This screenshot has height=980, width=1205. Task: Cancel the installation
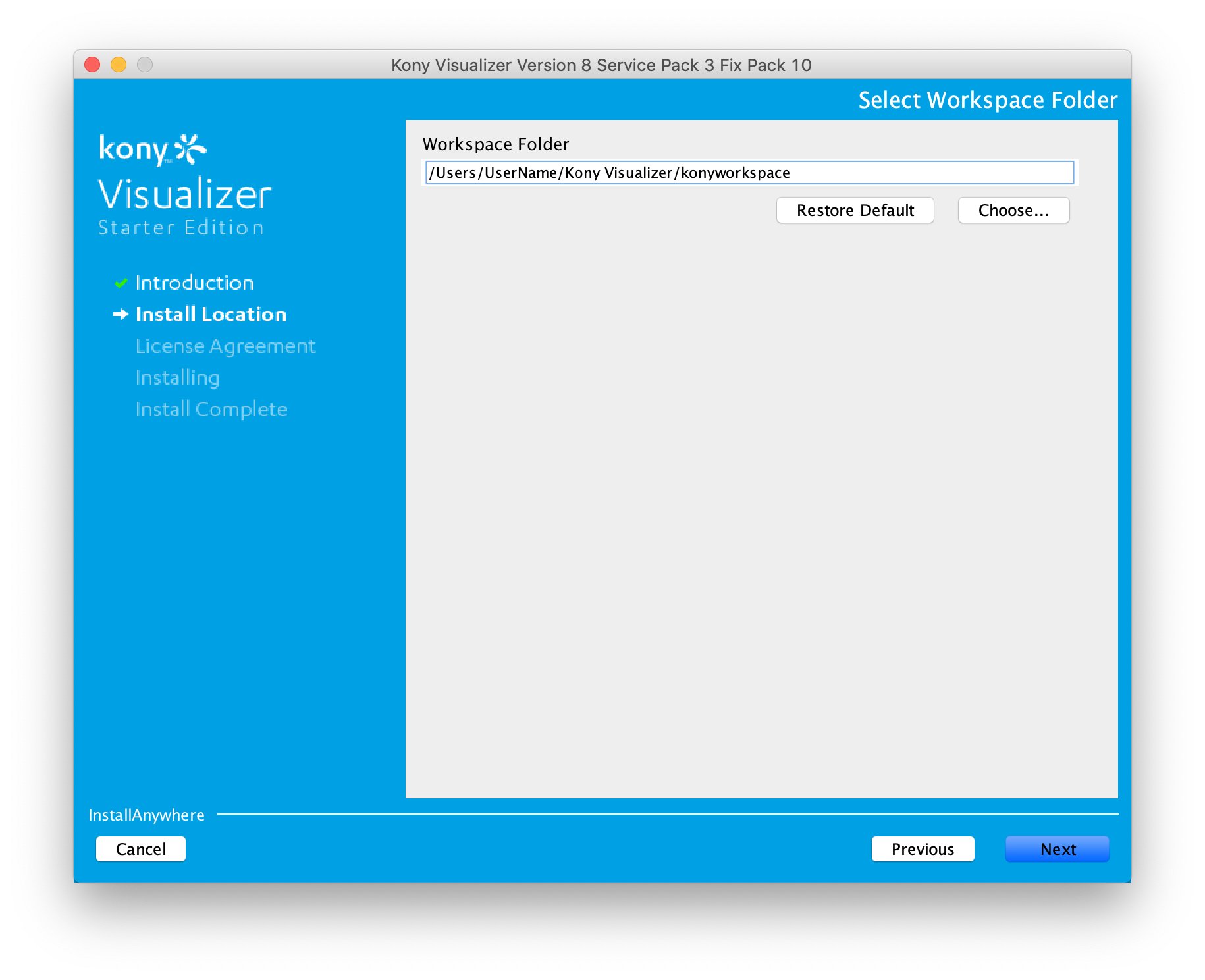pyautogui.click(x=141, y=849)
